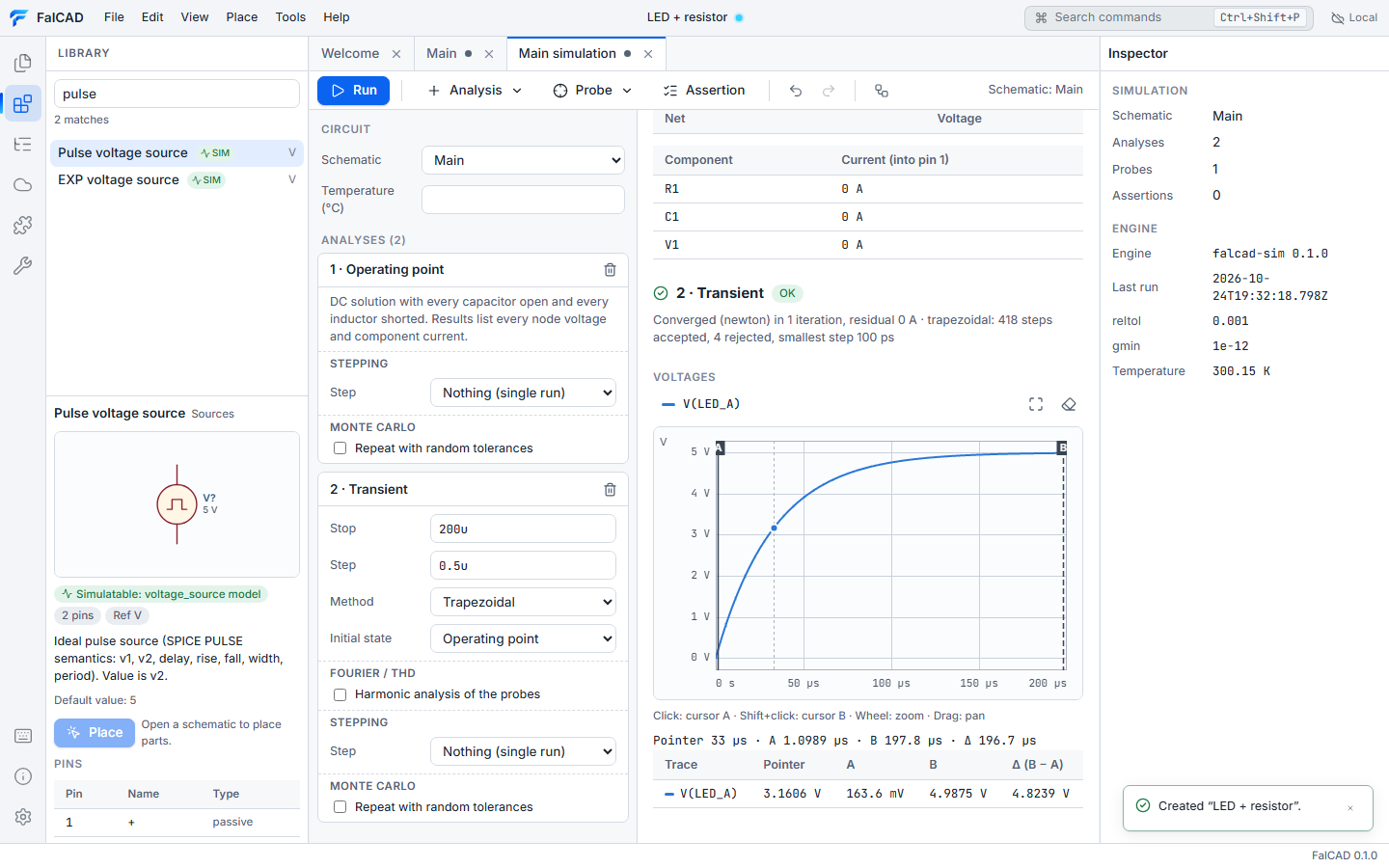Screen dimensions: 1389x868
Task: Open the Place menu
Action: click(242, 17)
